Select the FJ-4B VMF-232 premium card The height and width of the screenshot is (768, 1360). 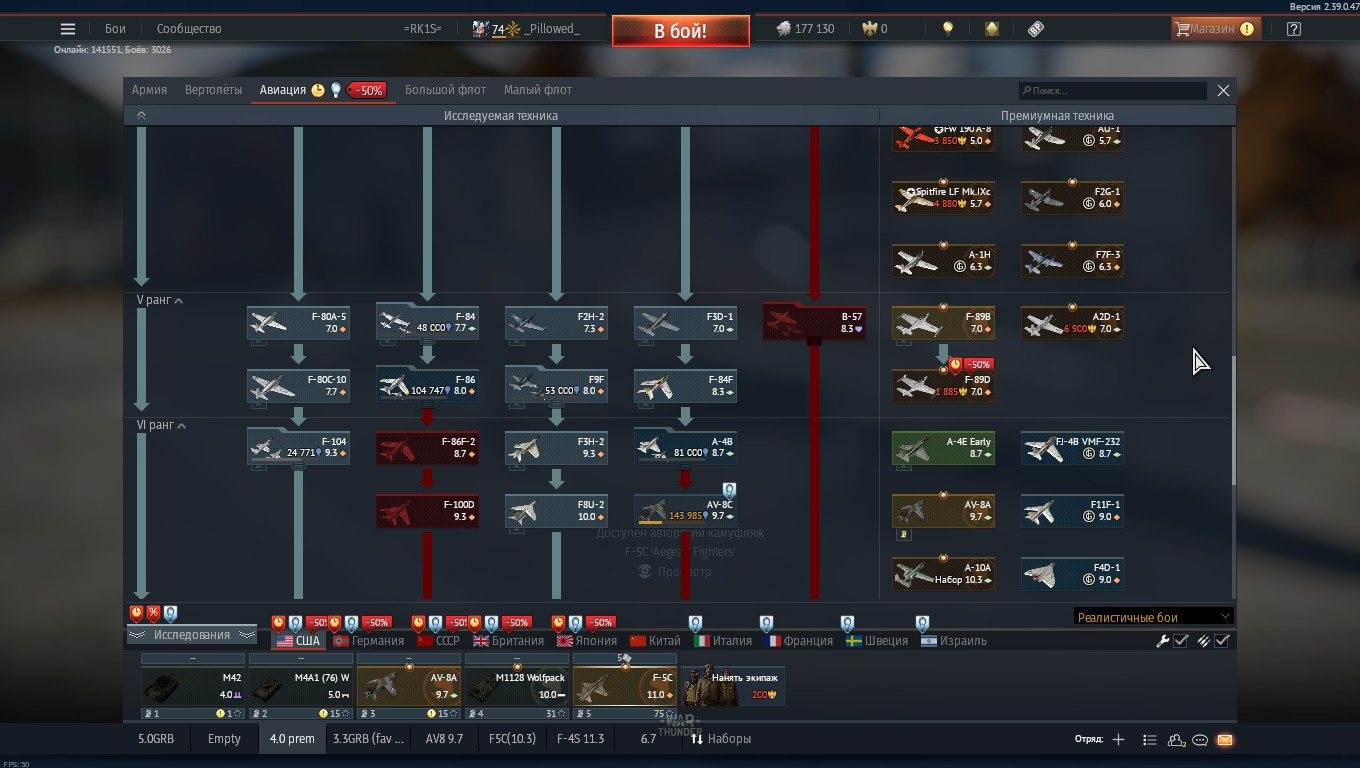(1072, 448)
